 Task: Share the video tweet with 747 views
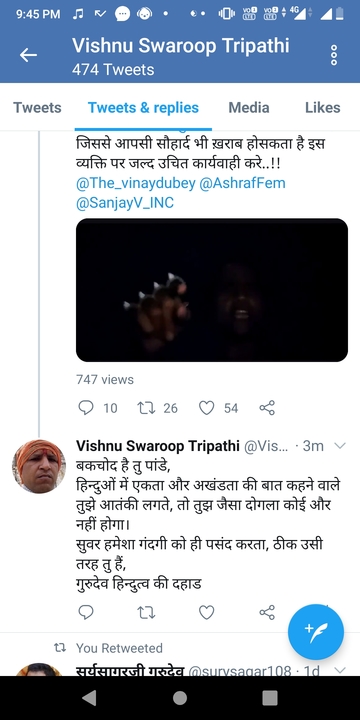(267, 407)
